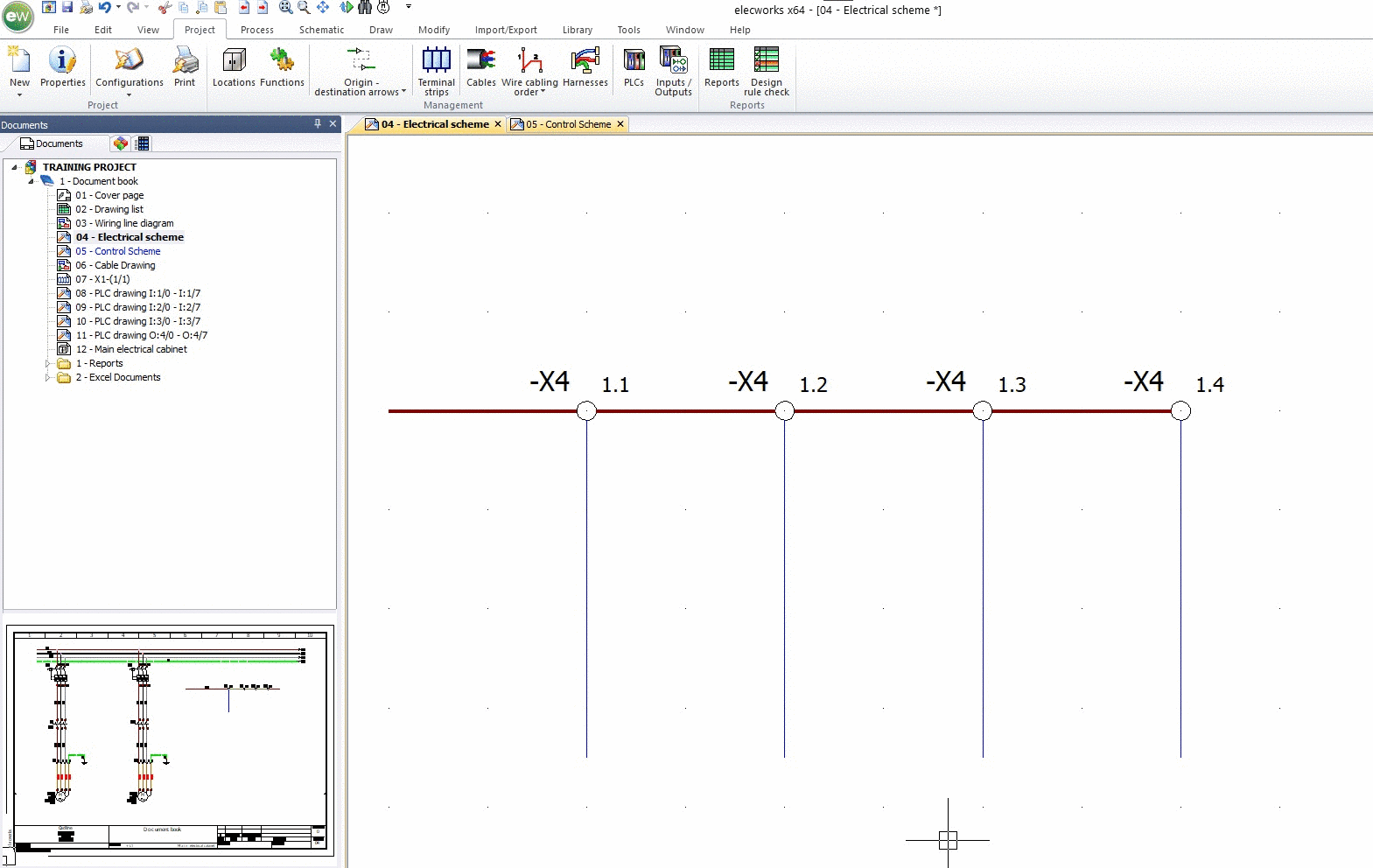Activate the Pan tool with the blue cross arrows
The width and height of the screenshot is (1373, 868).
(323, 7)
